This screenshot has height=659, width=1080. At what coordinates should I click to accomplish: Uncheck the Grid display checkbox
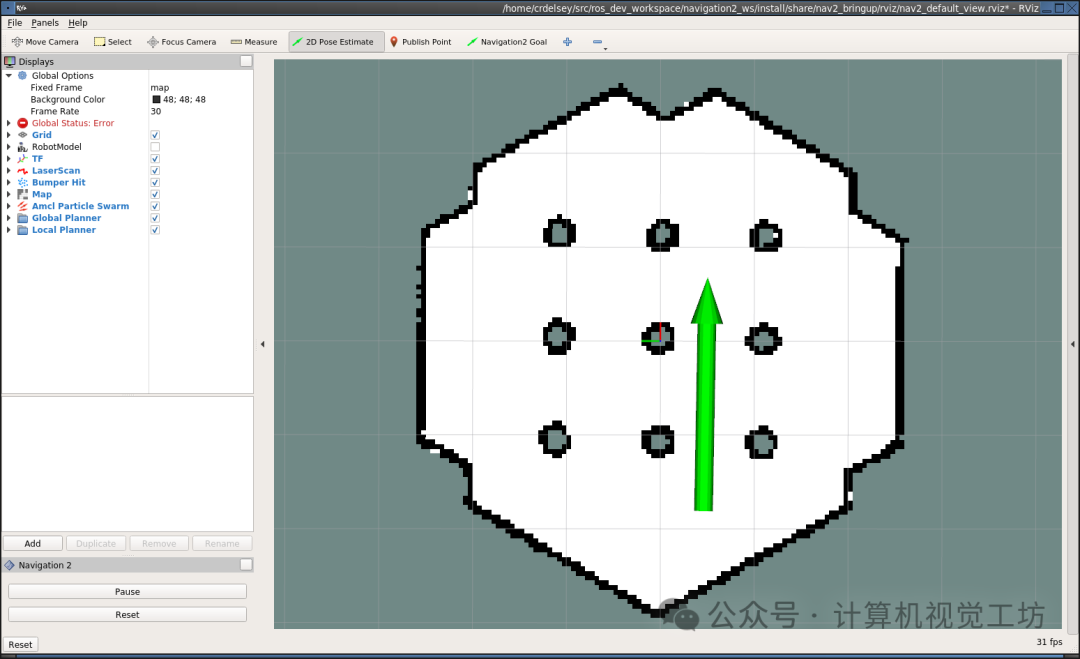pos(155,135)
